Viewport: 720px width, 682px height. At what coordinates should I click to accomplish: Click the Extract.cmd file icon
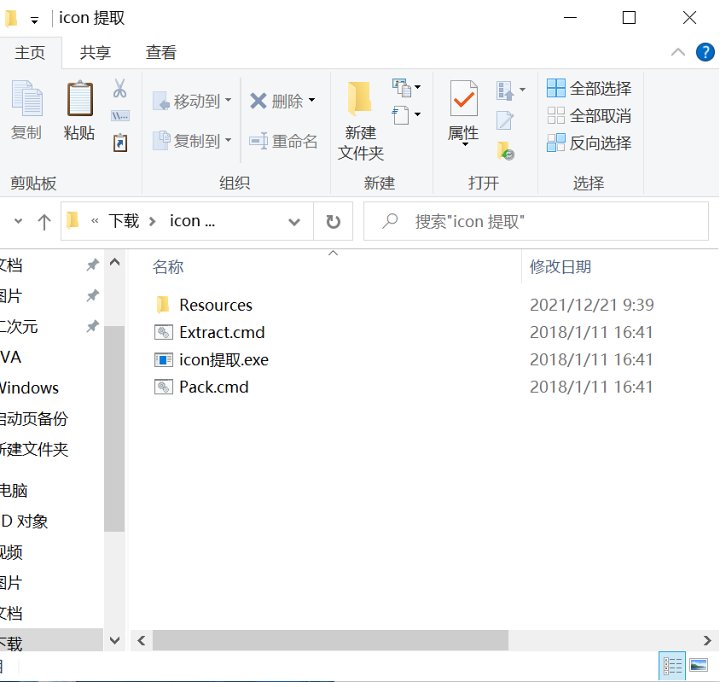click(x=163, y=332)
